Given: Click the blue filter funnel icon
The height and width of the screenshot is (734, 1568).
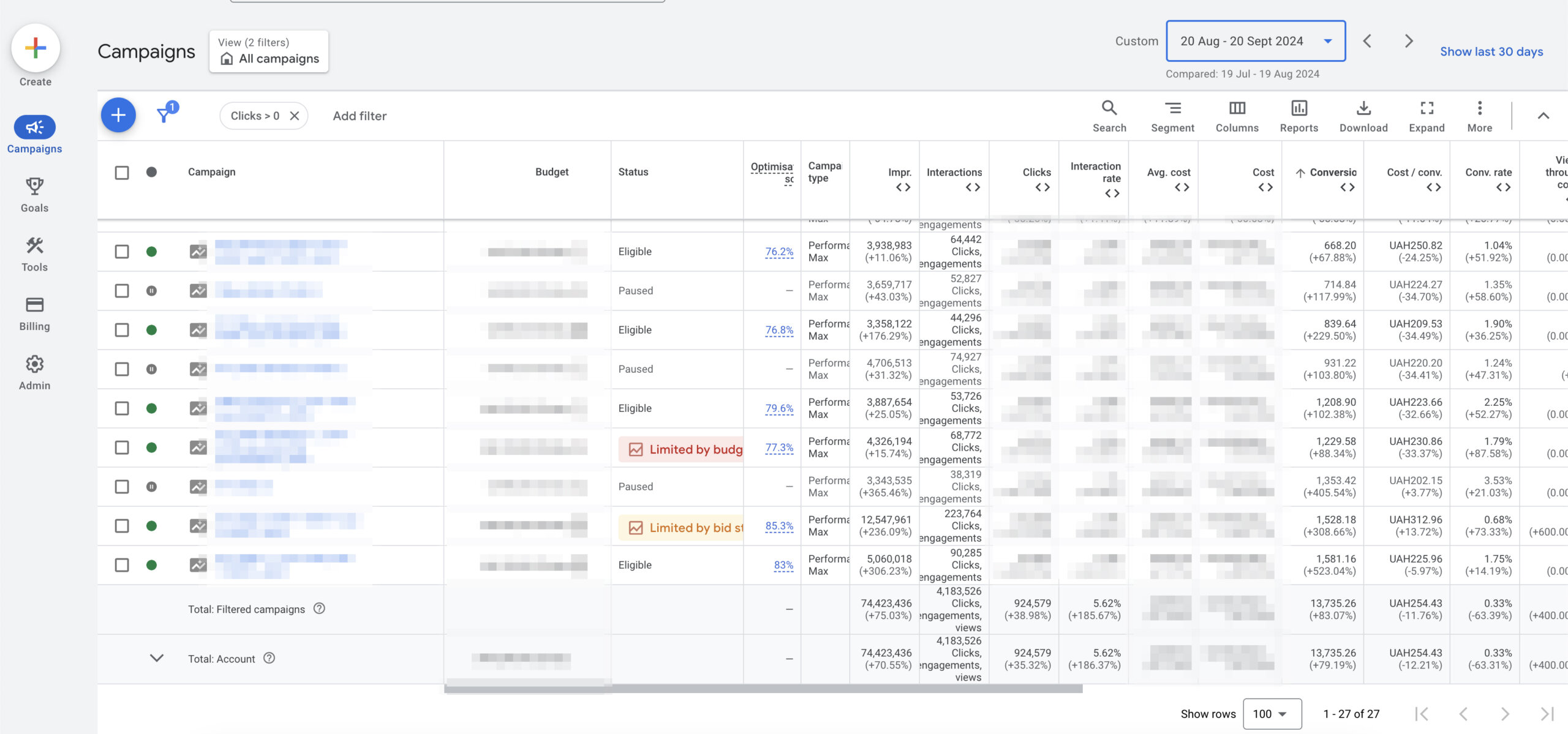Looking at the screenshot, I should pos(164,114).
